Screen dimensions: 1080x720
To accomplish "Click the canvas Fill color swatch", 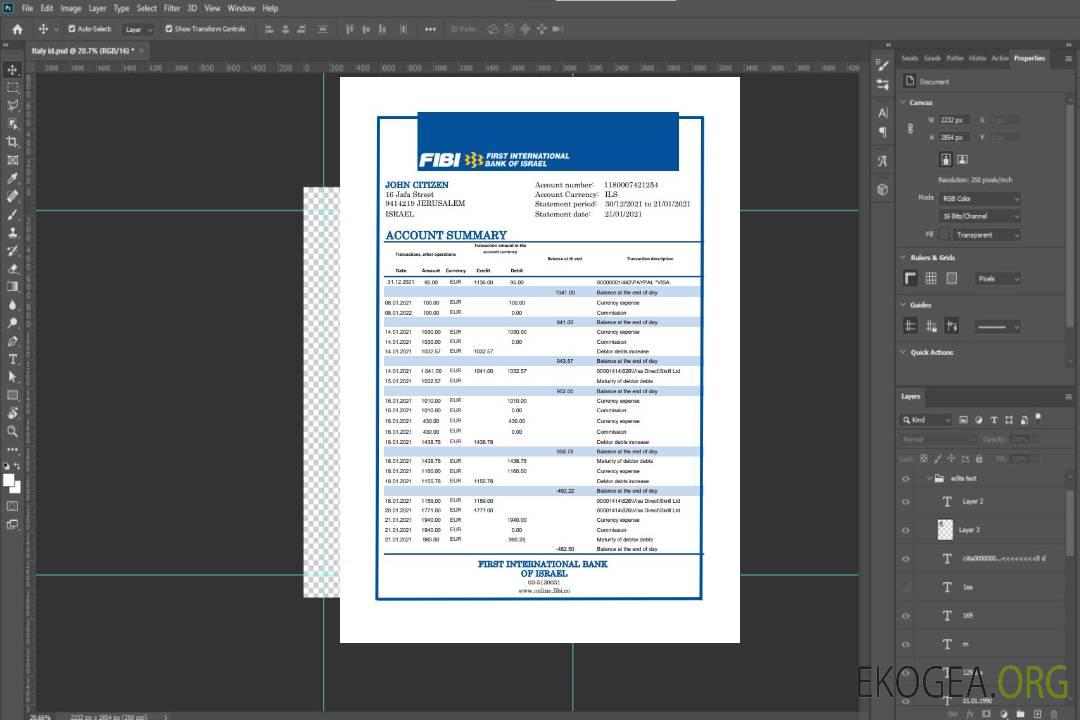I will (945, 235).
